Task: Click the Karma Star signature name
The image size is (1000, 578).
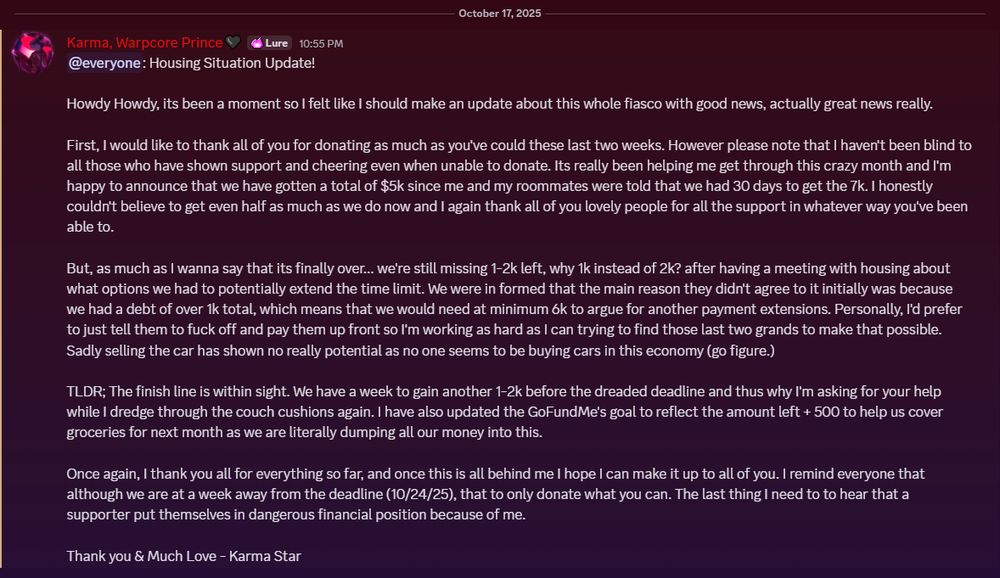Action: coord(265,556)
